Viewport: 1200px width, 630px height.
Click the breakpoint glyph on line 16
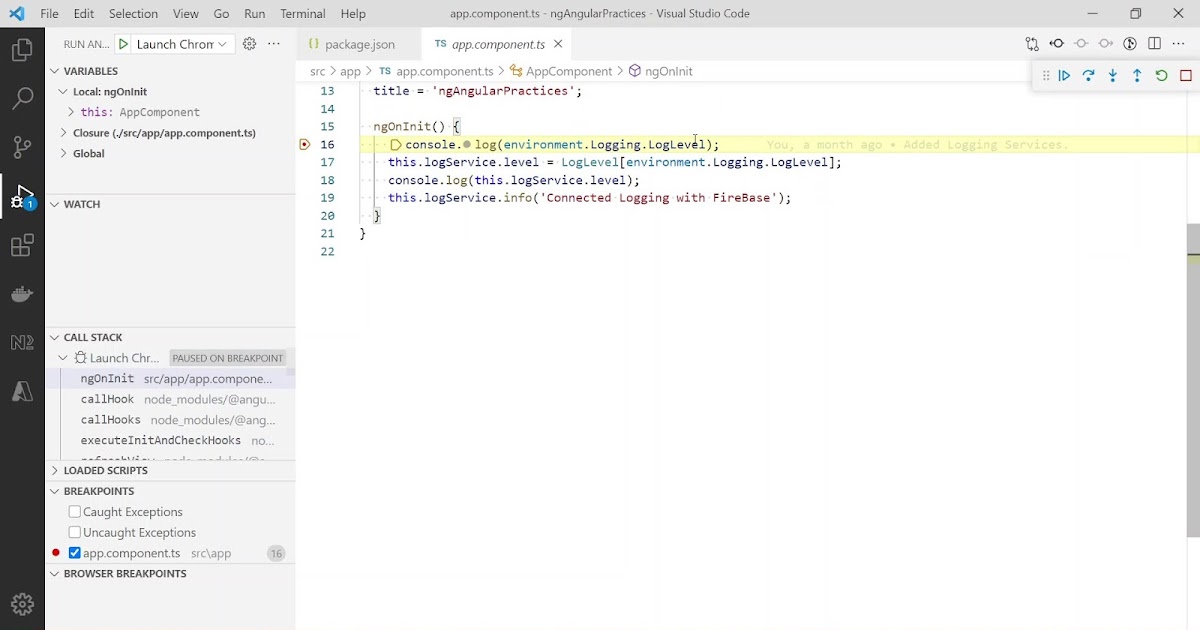coord(305,144)
